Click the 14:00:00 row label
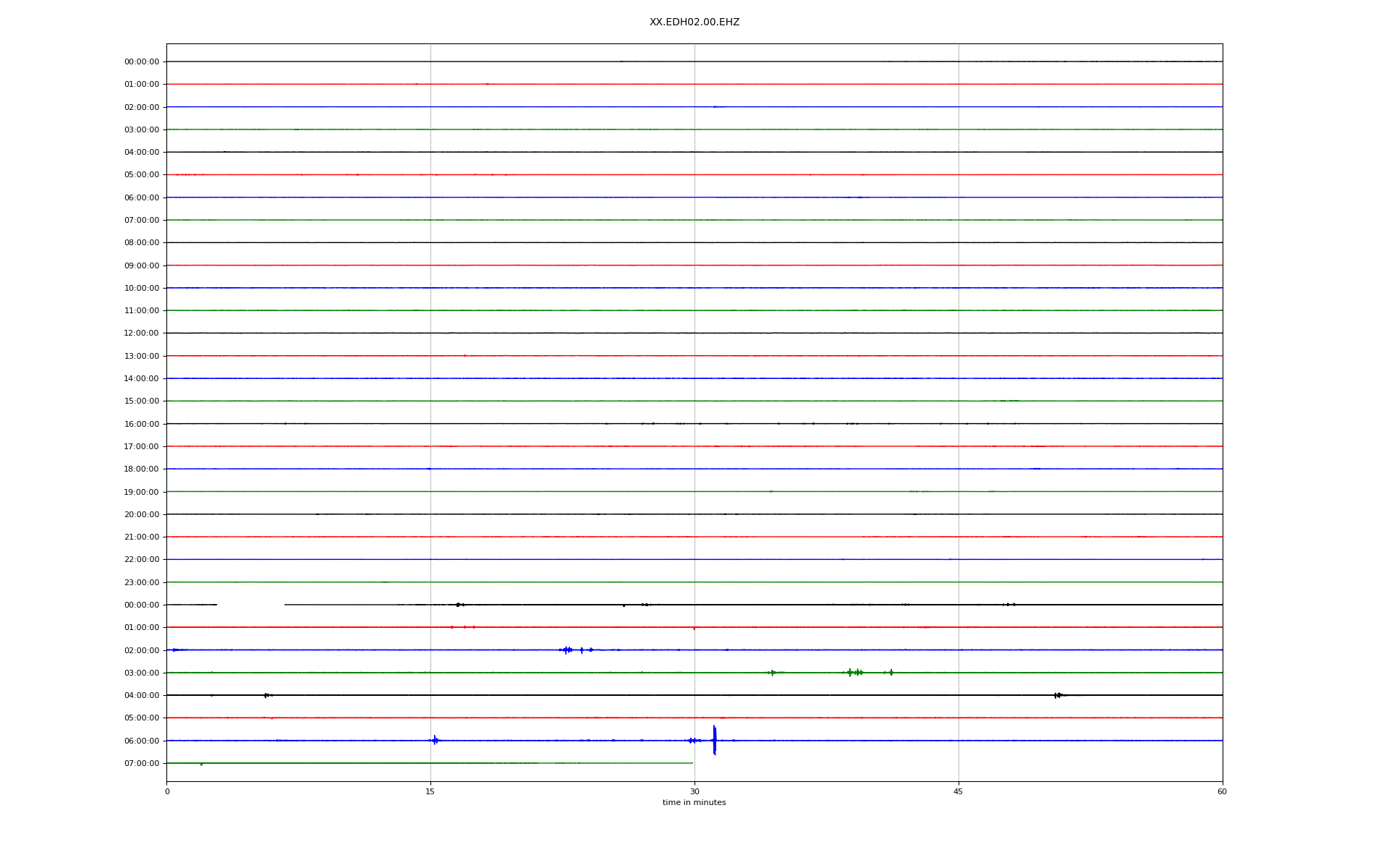This screenshot has width=1389, height=868. coord(141,378)
